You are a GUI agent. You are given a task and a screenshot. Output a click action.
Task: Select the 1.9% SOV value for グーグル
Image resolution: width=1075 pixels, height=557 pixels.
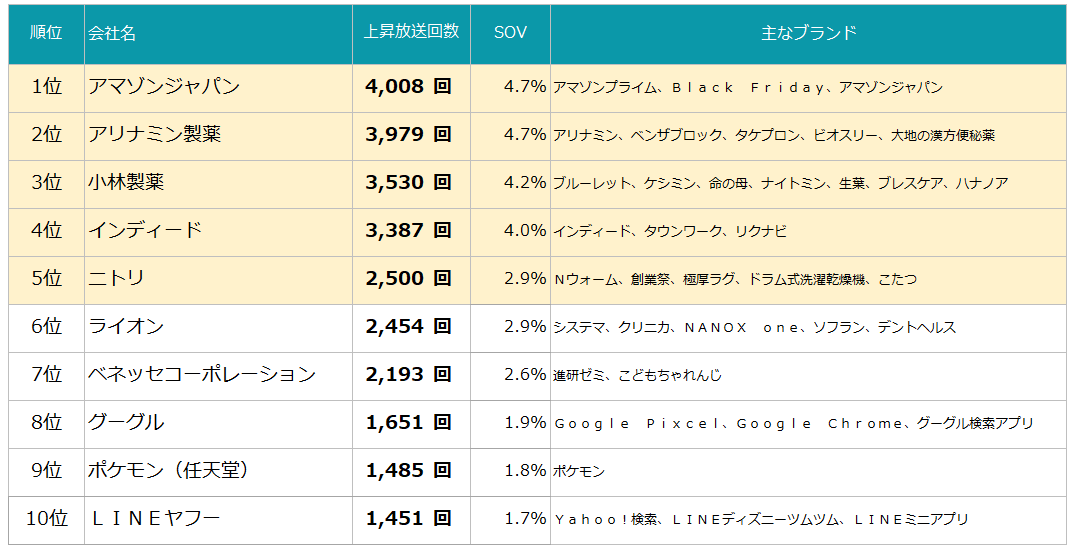525,423
